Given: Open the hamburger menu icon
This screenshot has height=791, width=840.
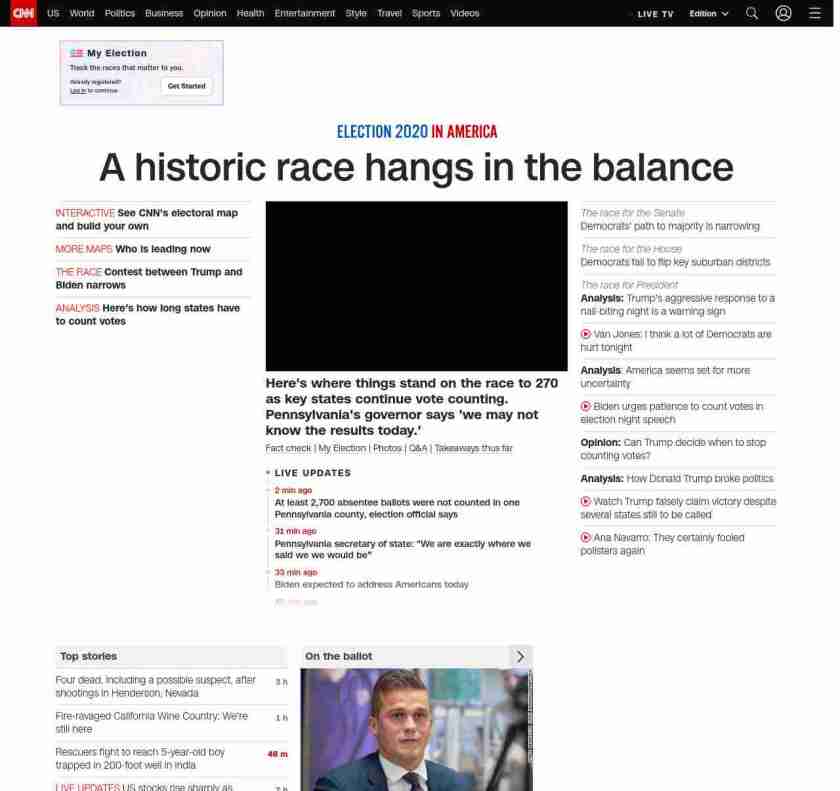Looking at the screenshot, I should (815, 13).
